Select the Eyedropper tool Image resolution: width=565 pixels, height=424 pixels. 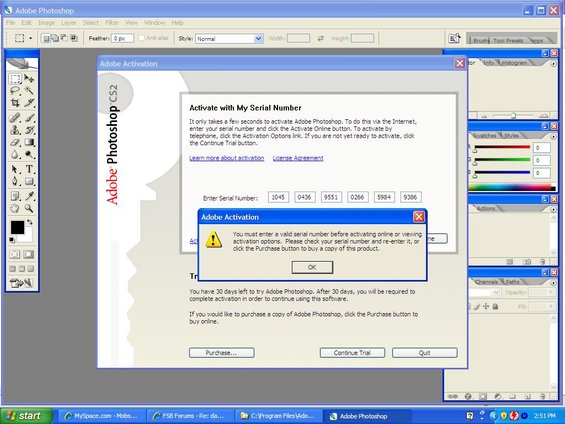point(29,196)
